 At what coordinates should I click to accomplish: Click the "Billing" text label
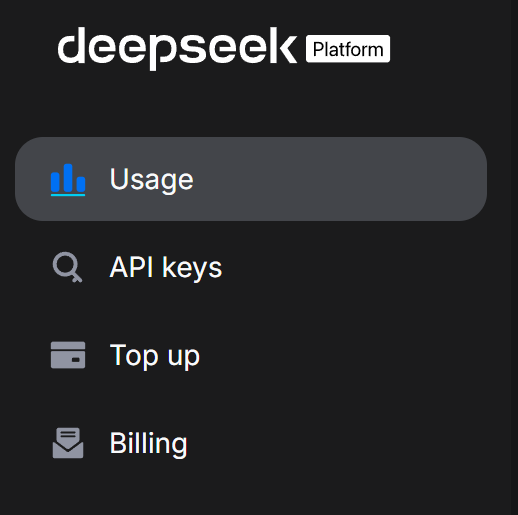pyautogui.click(x=149, y=444)
